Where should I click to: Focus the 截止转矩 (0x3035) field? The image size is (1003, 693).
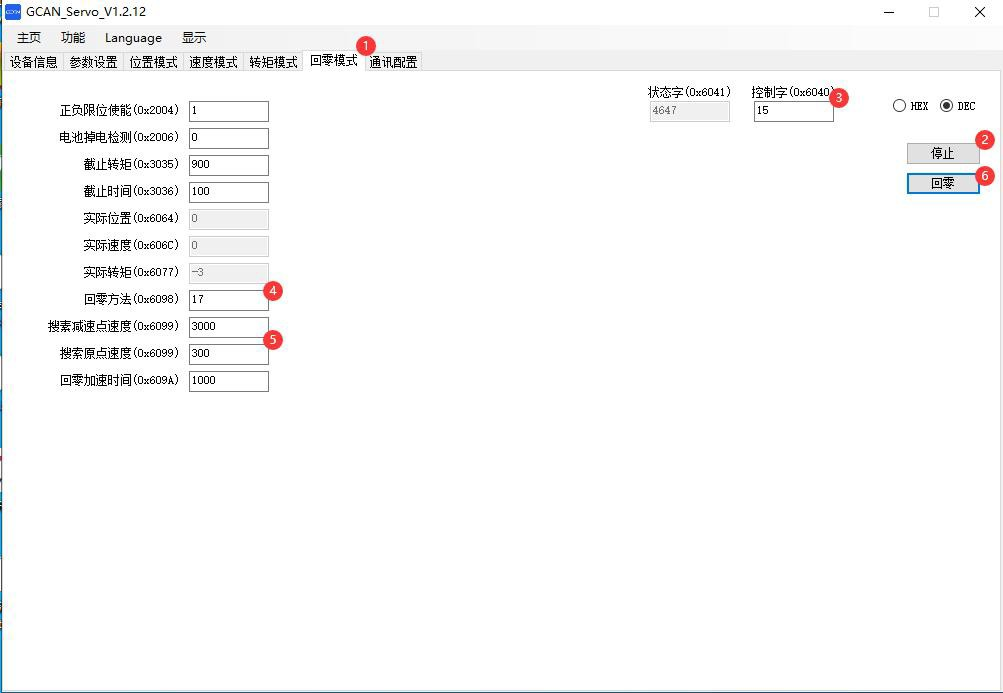(228, 165)
